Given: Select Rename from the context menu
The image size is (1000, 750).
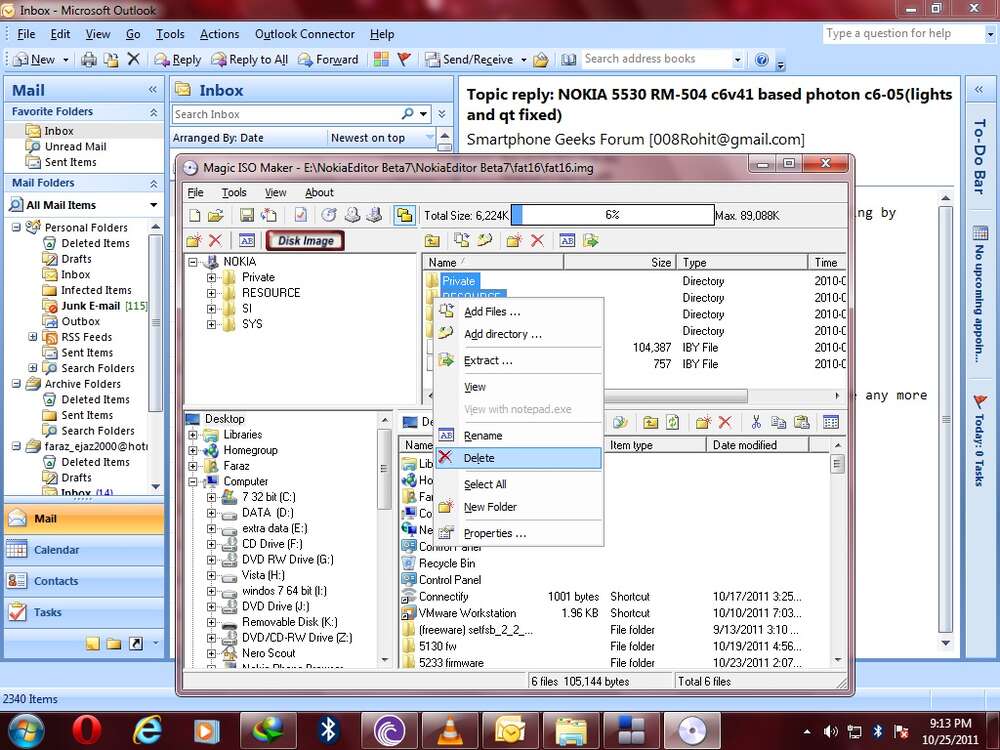Looking at the screenshot, I should pos(518,436).
